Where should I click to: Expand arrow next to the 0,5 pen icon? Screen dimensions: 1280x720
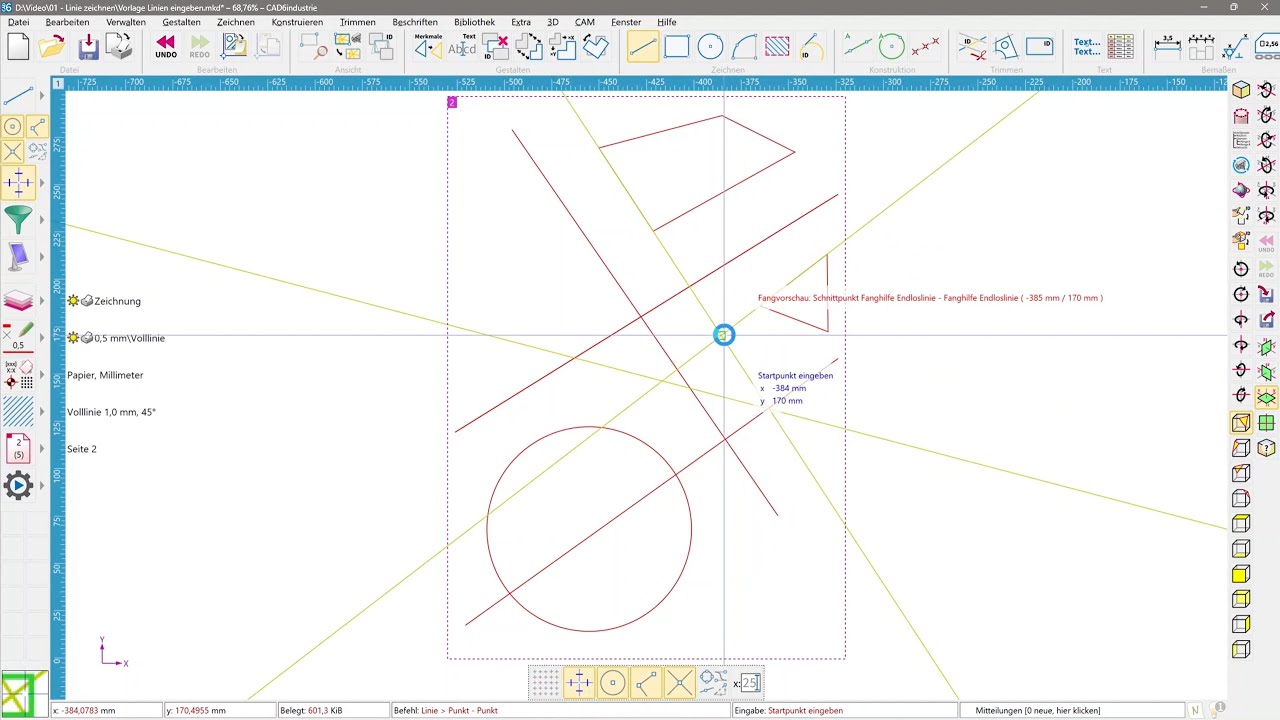tap(42, 338)
